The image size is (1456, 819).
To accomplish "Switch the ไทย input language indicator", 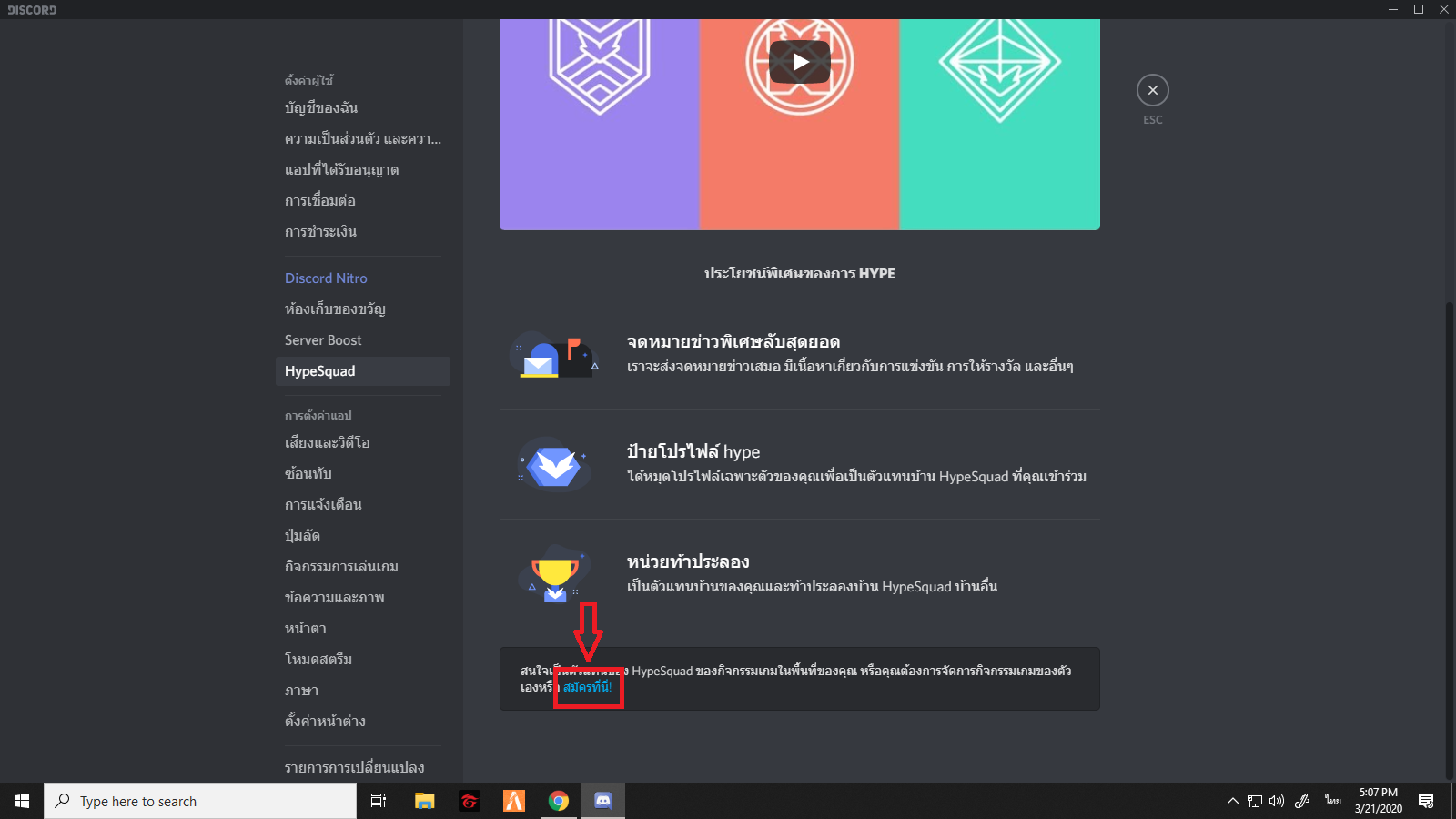I will click(x=1333, y=801).
